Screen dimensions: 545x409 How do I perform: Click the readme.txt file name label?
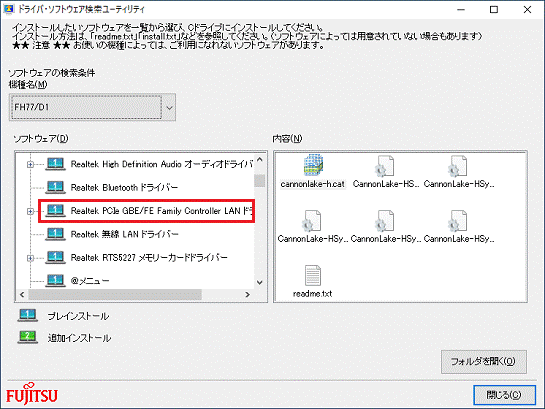point(312,294)
